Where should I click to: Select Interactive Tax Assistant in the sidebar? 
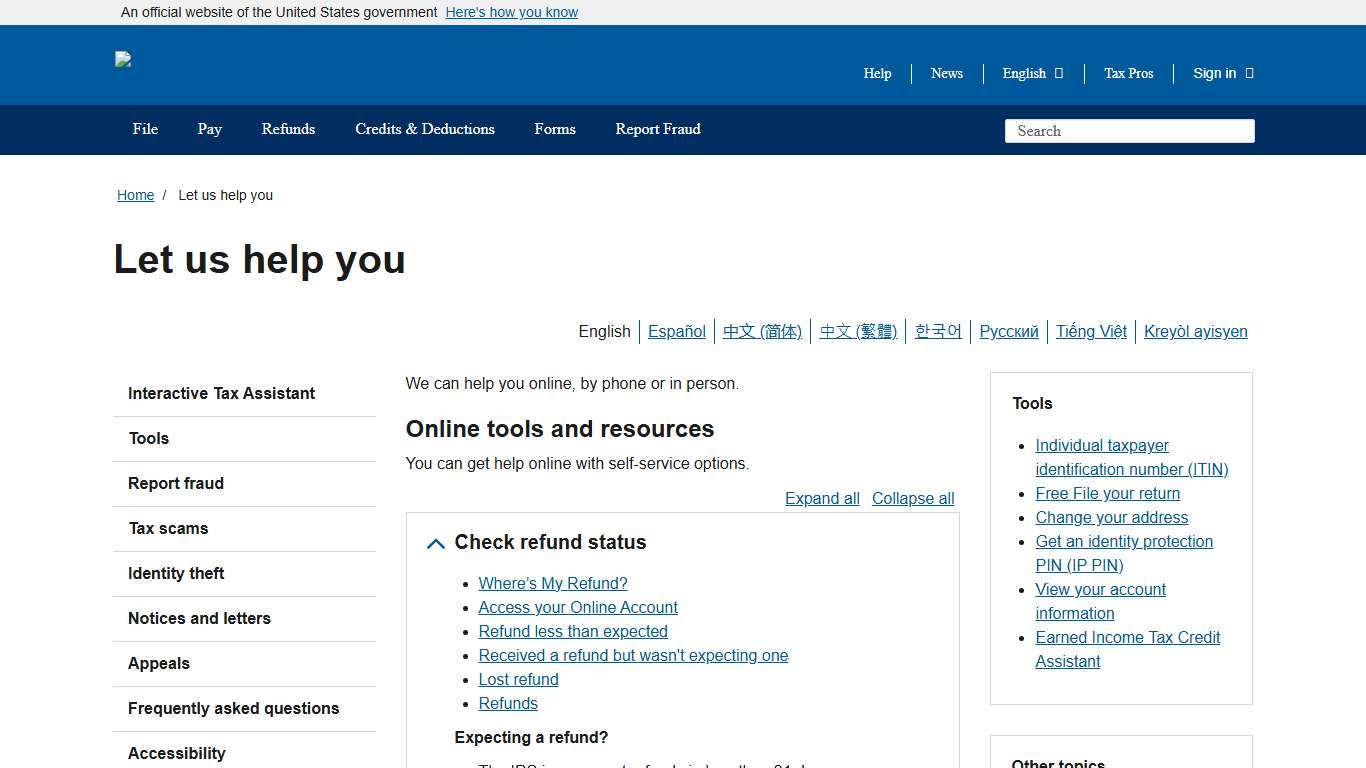click(221, 393)
